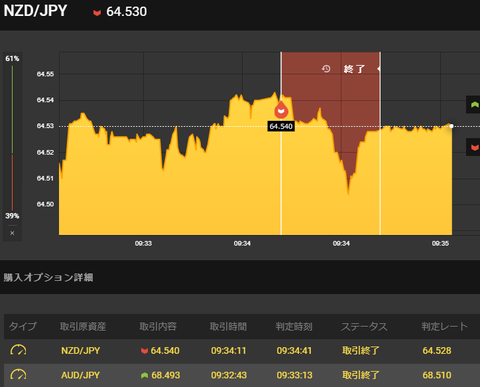This screenshot has height=387, width=480.
Task: Click the current rate 64.530 in header
Action: [x=126, y=12]
